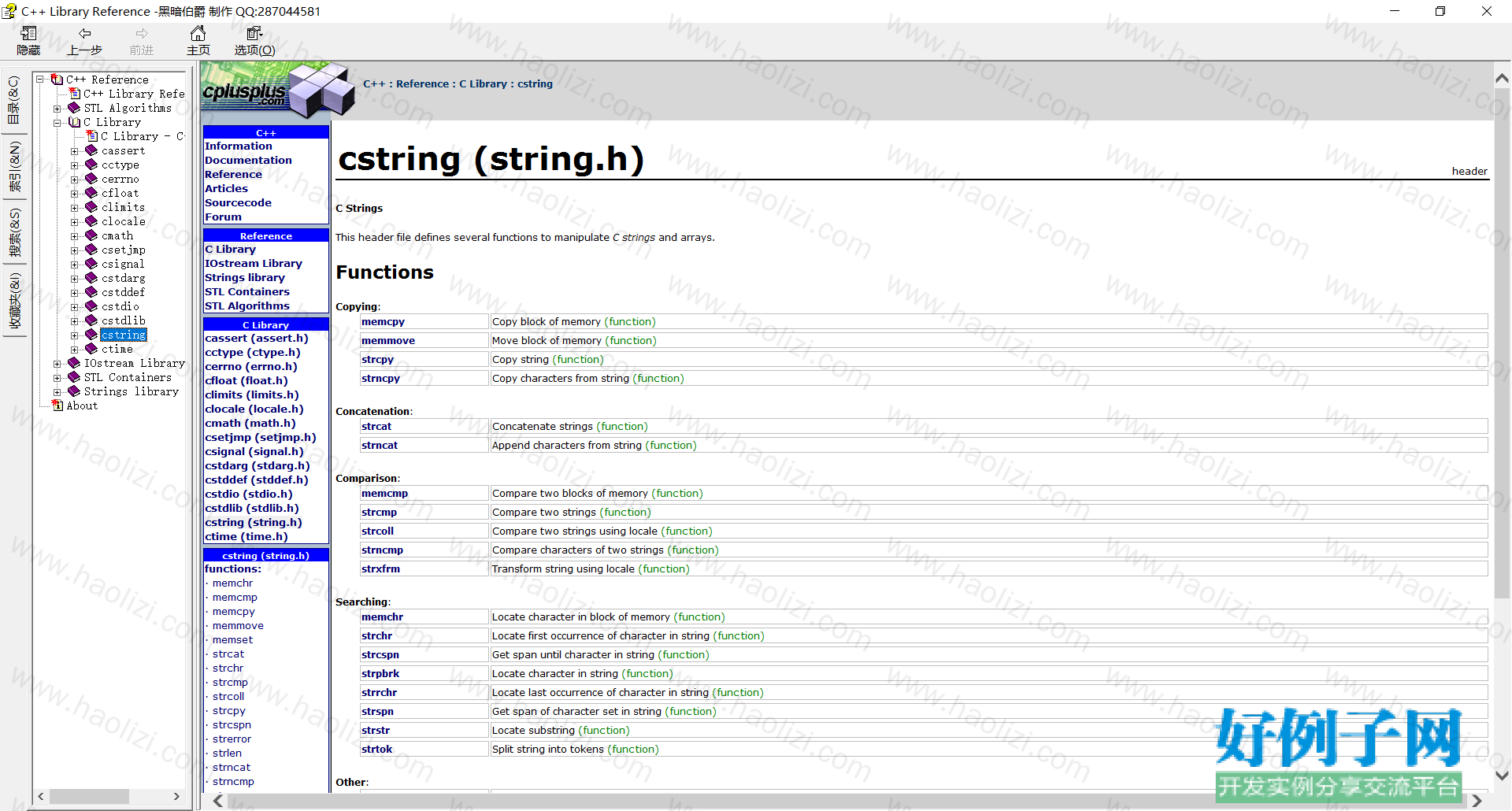
Task: Switch to the Search (搜索) side tab
Action: tap(14, 233)
